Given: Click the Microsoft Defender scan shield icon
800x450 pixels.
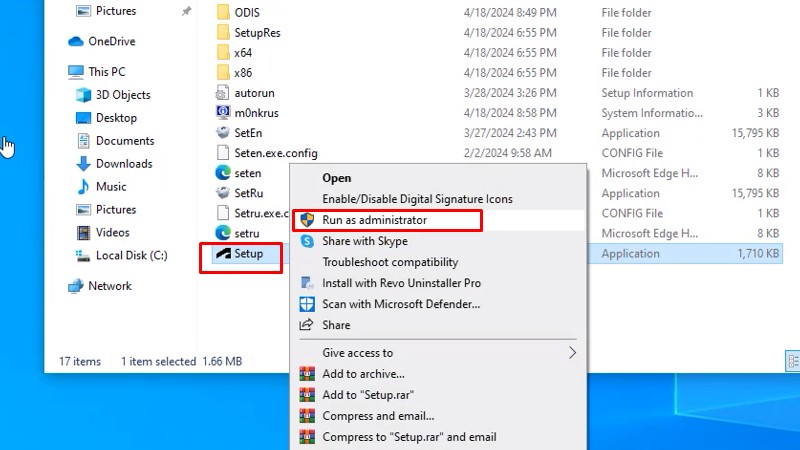Looking at the screenshot, I should [307, 304].
